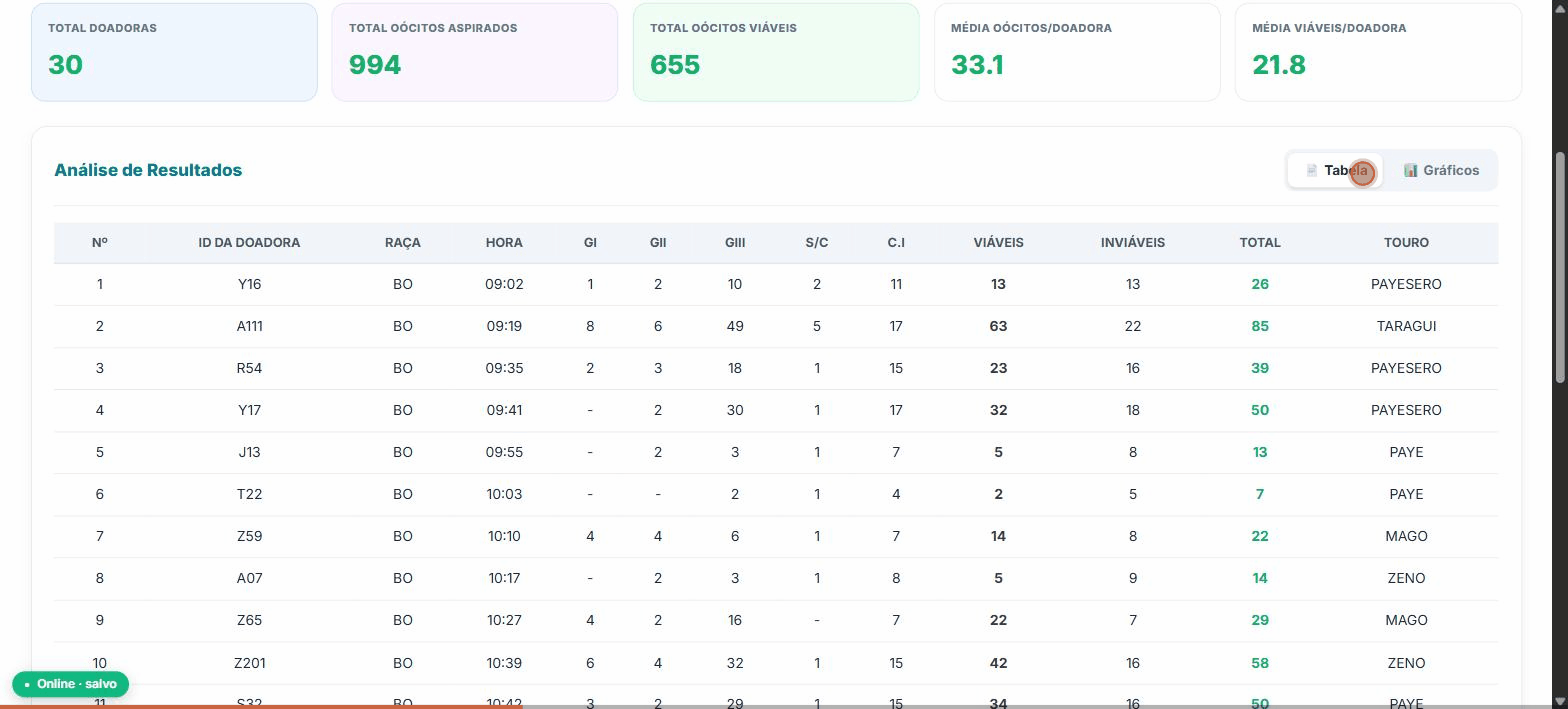
Task: Click total value 85 in A111 row
Action: click(1260, 327)
